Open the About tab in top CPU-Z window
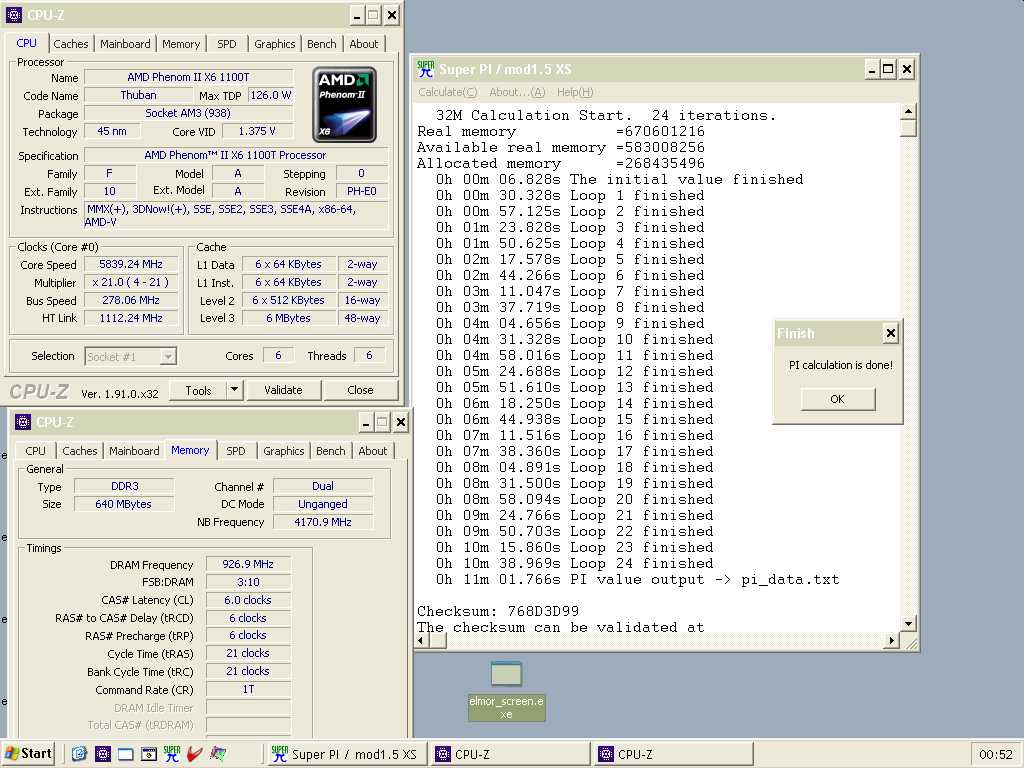Screen dimensions: 1024x768 (364, 44)
